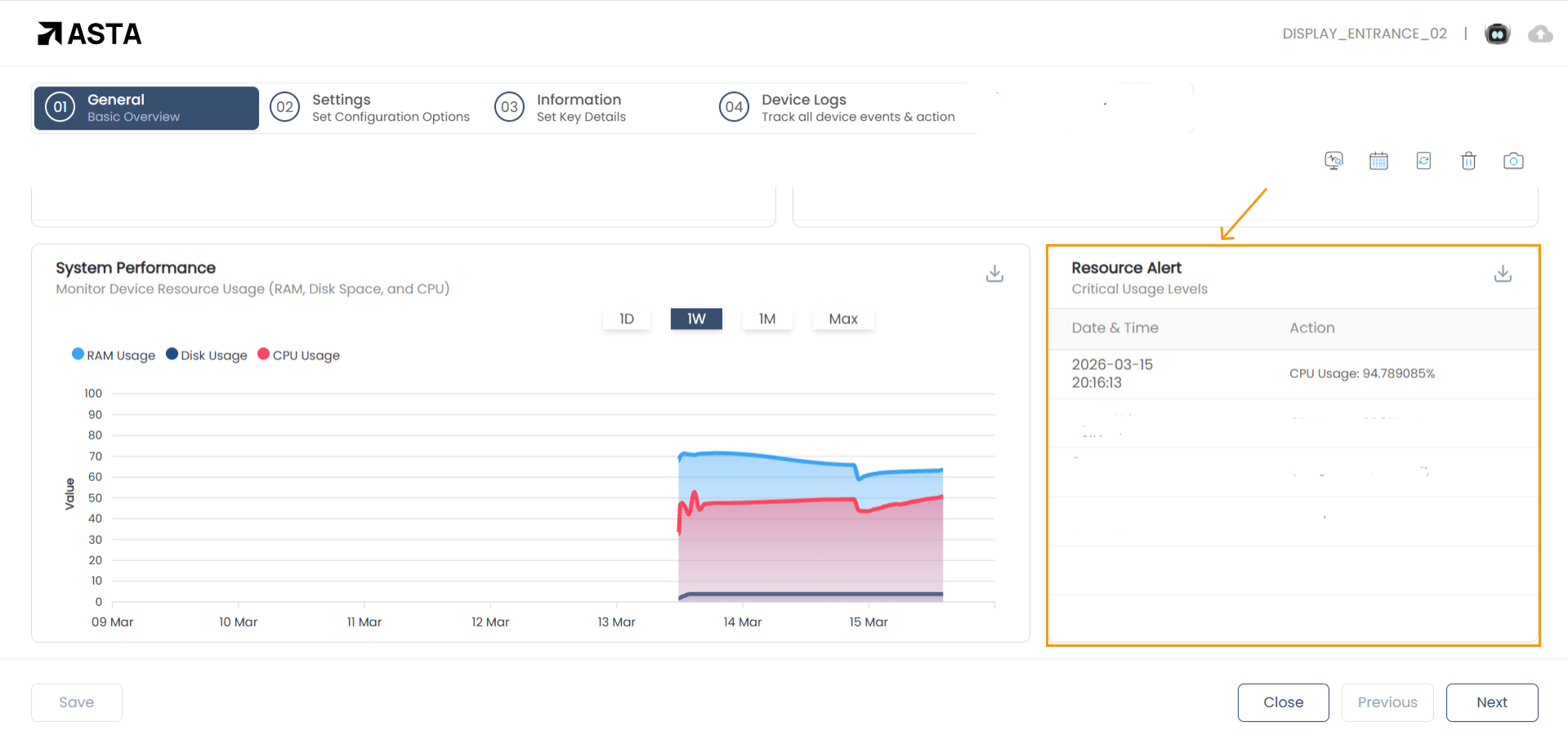This screenshot has height=744, width=1568.
Task: Take a screenshot with the camera icon
Action: [x=1513, y=161]
